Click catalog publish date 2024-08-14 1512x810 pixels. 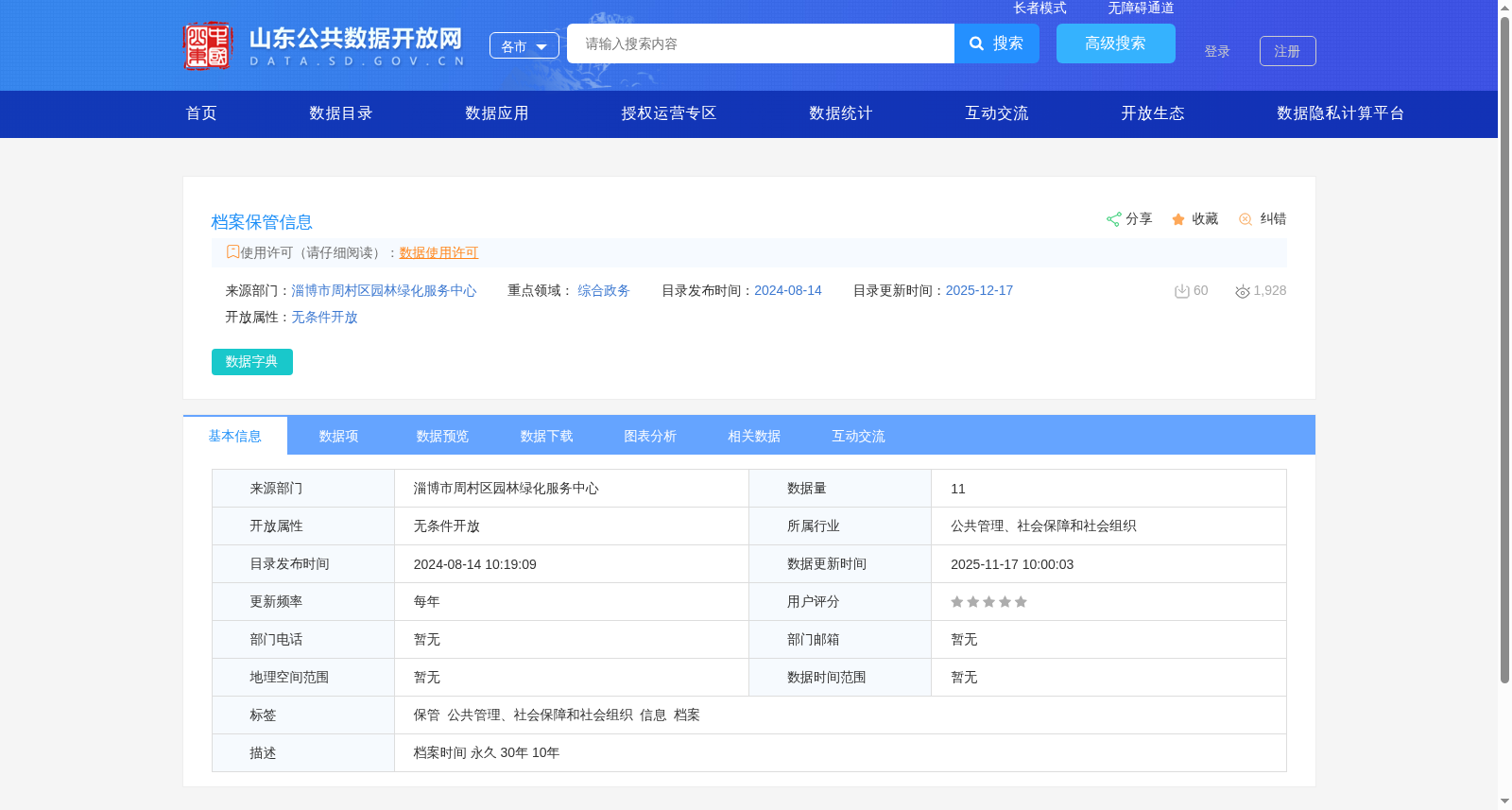coord(788,291)
